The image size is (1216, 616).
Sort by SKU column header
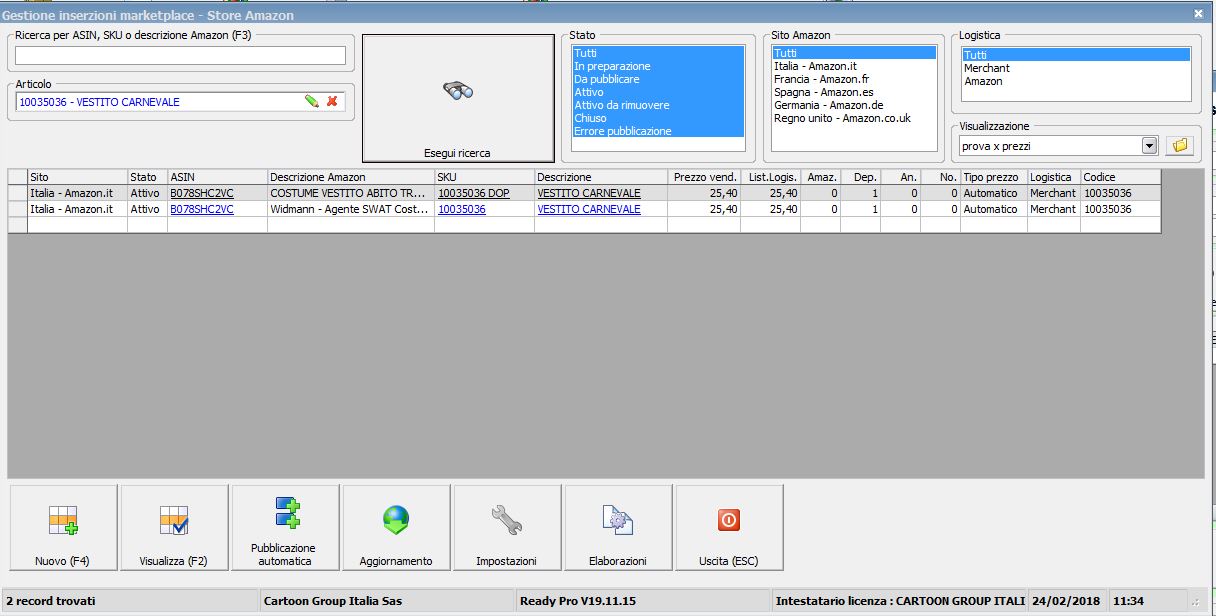[x=484, y=177]
